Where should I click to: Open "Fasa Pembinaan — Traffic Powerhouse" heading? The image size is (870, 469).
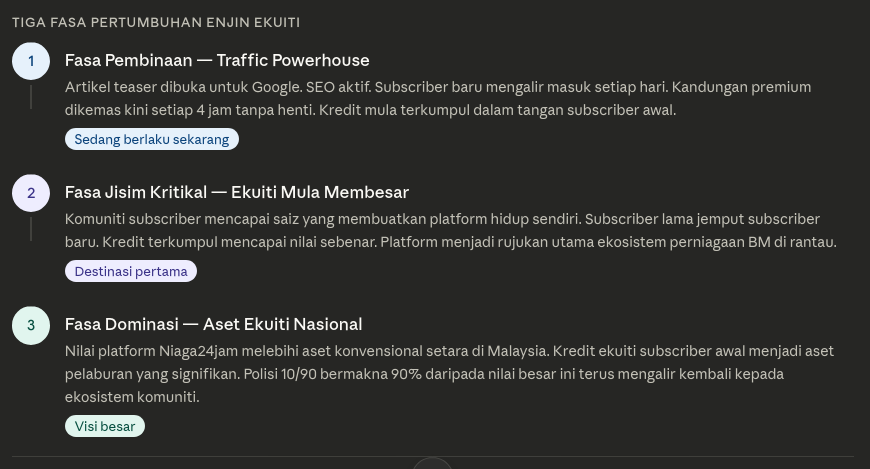click(217, 60)
